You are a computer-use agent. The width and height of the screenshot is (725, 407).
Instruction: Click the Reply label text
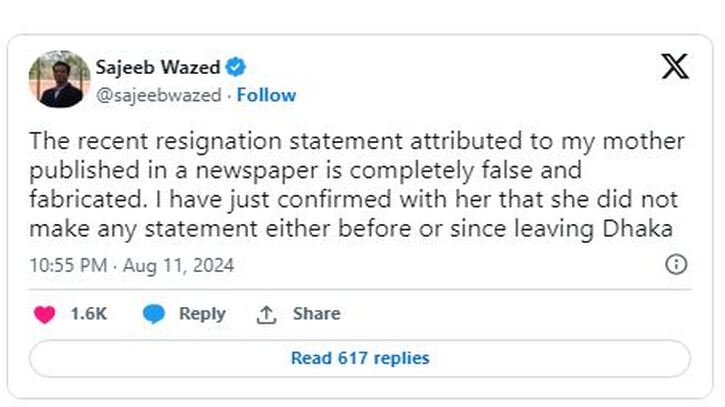pyautogui.click(x=202, y=314)
